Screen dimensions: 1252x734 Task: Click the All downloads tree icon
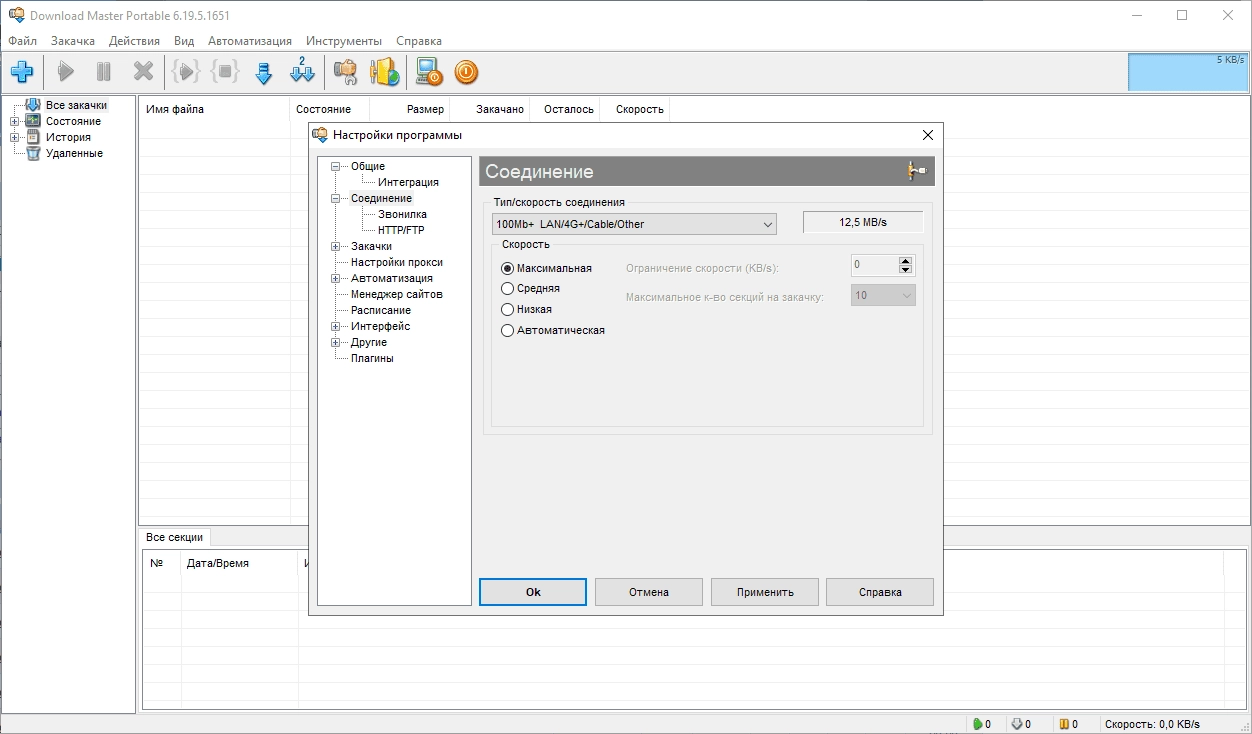pos(33,105)
